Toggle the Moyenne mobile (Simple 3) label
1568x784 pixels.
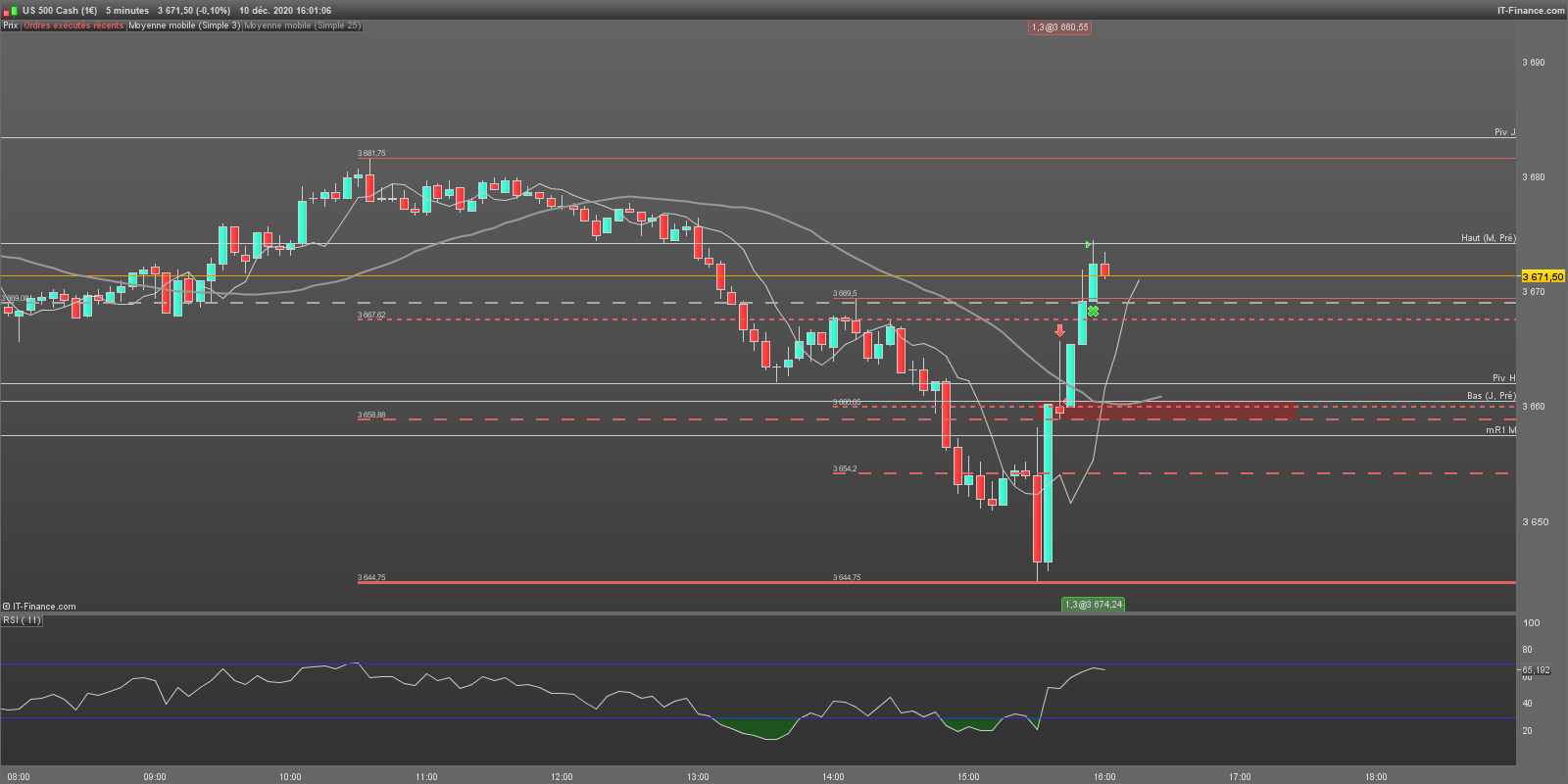coord(184,25)
